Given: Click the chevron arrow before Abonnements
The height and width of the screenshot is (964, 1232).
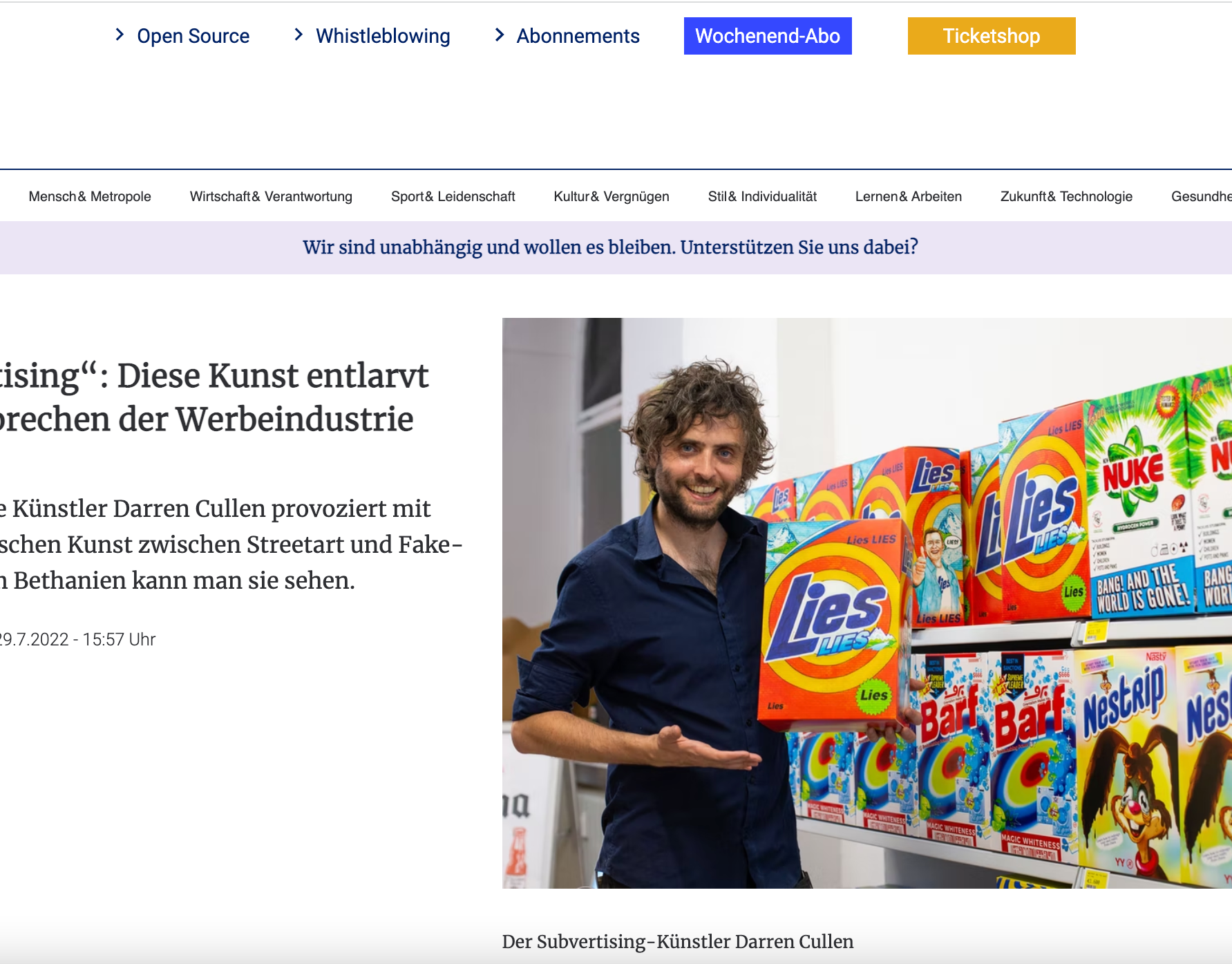Looking at the screenshot, I should pyautogui.click(x=500, y=35).
